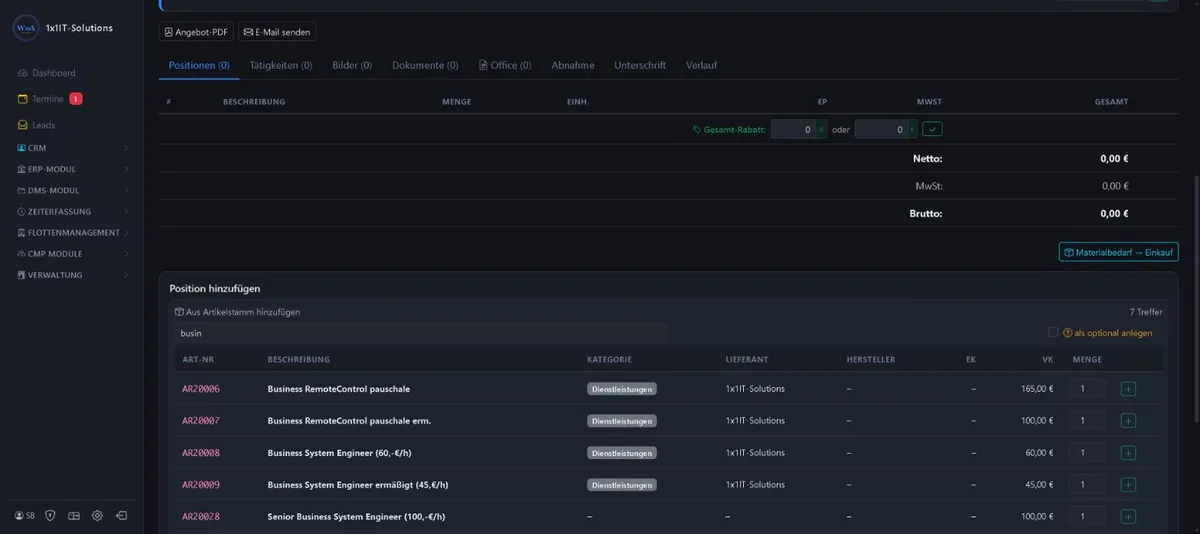Expand the VERWALTUNG sidebar section
The width and height of the screenshot is (1200, 534).
[x=74, y=274]
